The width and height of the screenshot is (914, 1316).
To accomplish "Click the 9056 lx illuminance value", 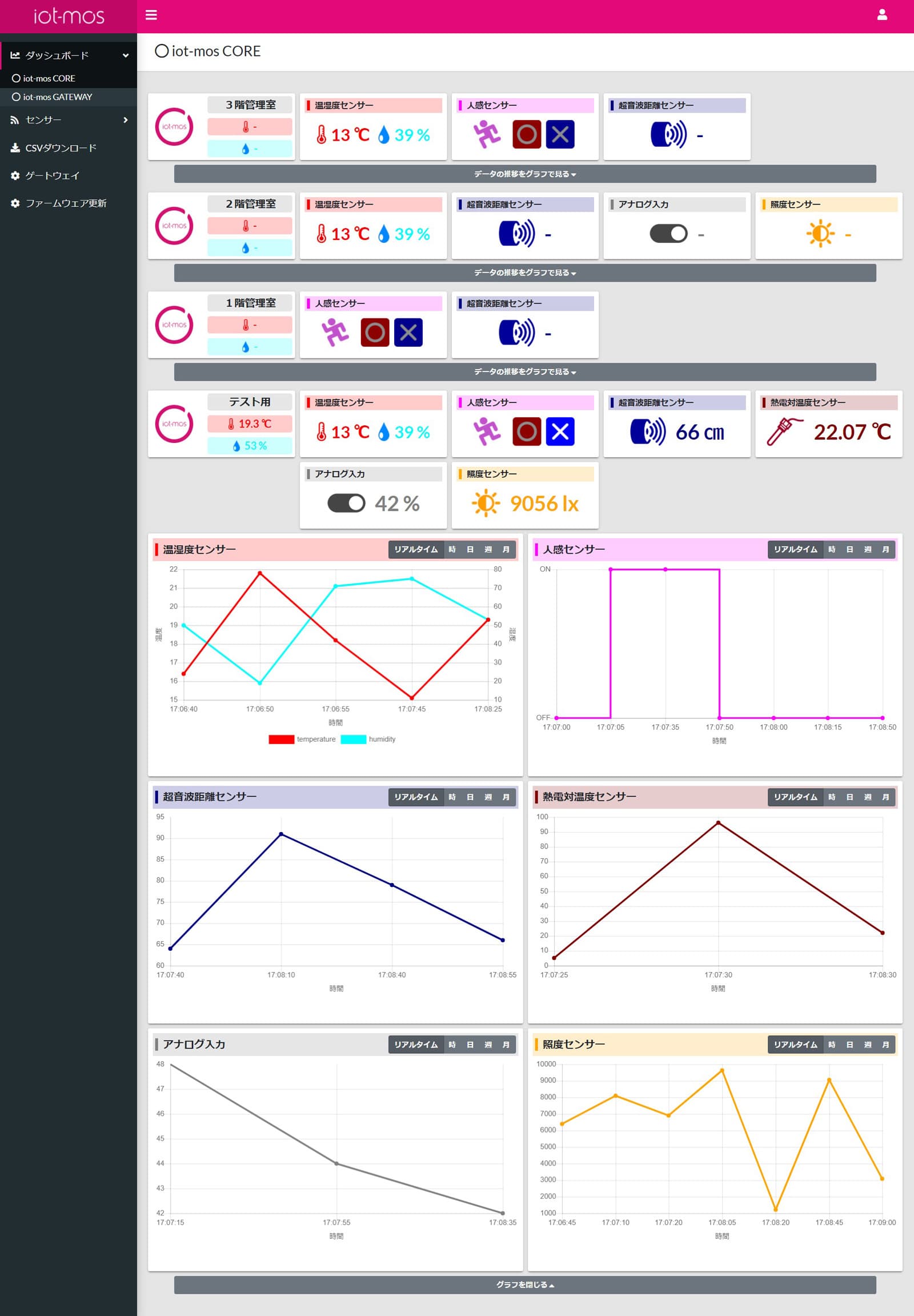I will [x=544, y=503].
